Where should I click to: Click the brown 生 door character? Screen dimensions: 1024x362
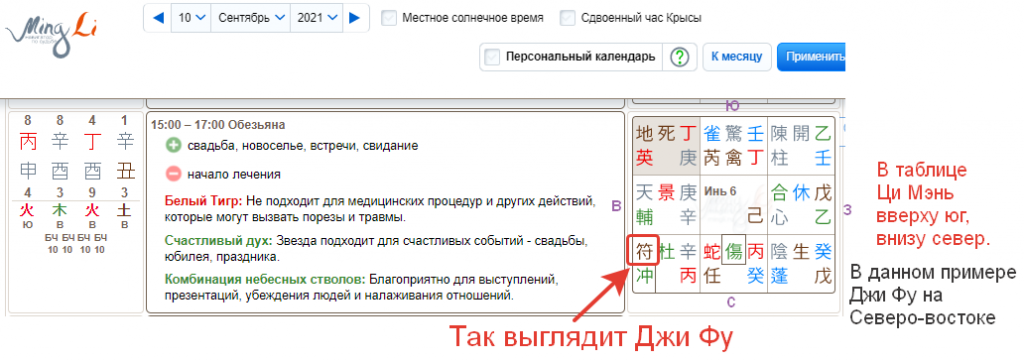tap(801, 252)
